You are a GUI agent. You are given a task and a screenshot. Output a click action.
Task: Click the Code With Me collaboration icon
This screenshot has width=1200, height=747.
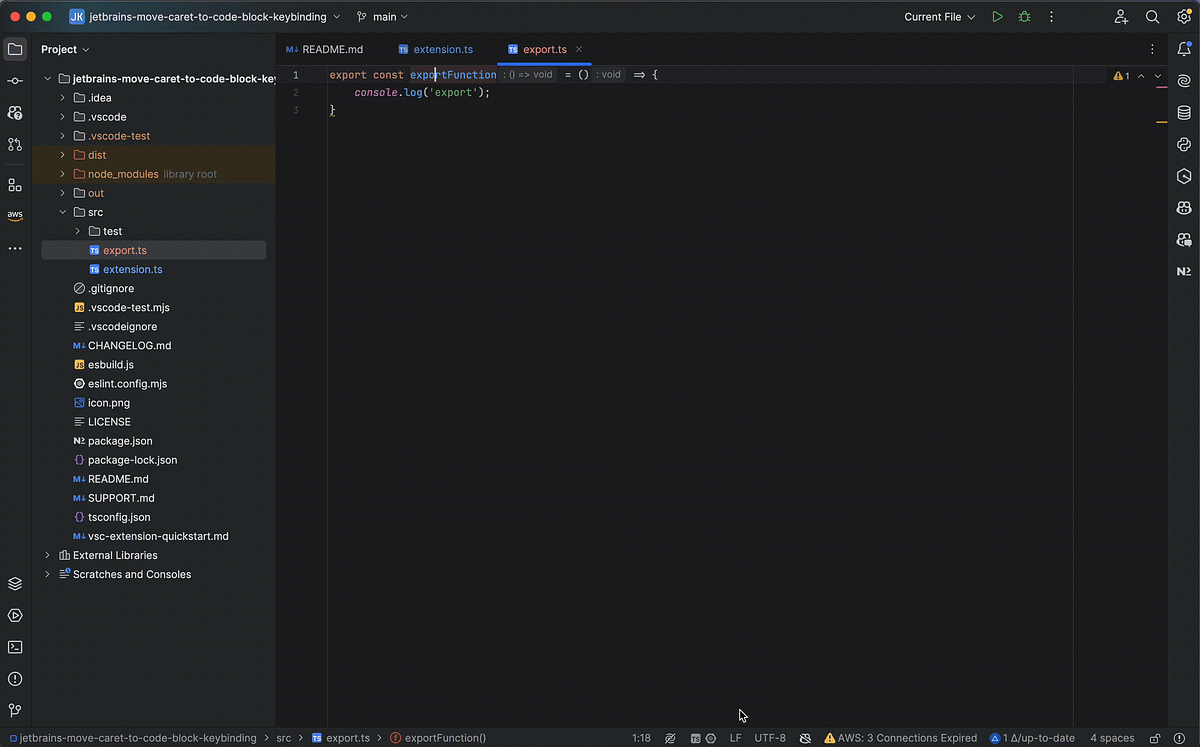[x=1122, y=16]
